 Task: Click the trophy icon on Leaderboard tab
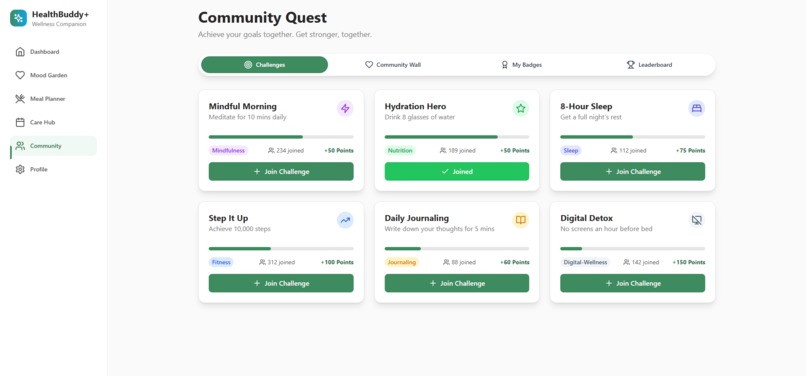pos(631,65)
